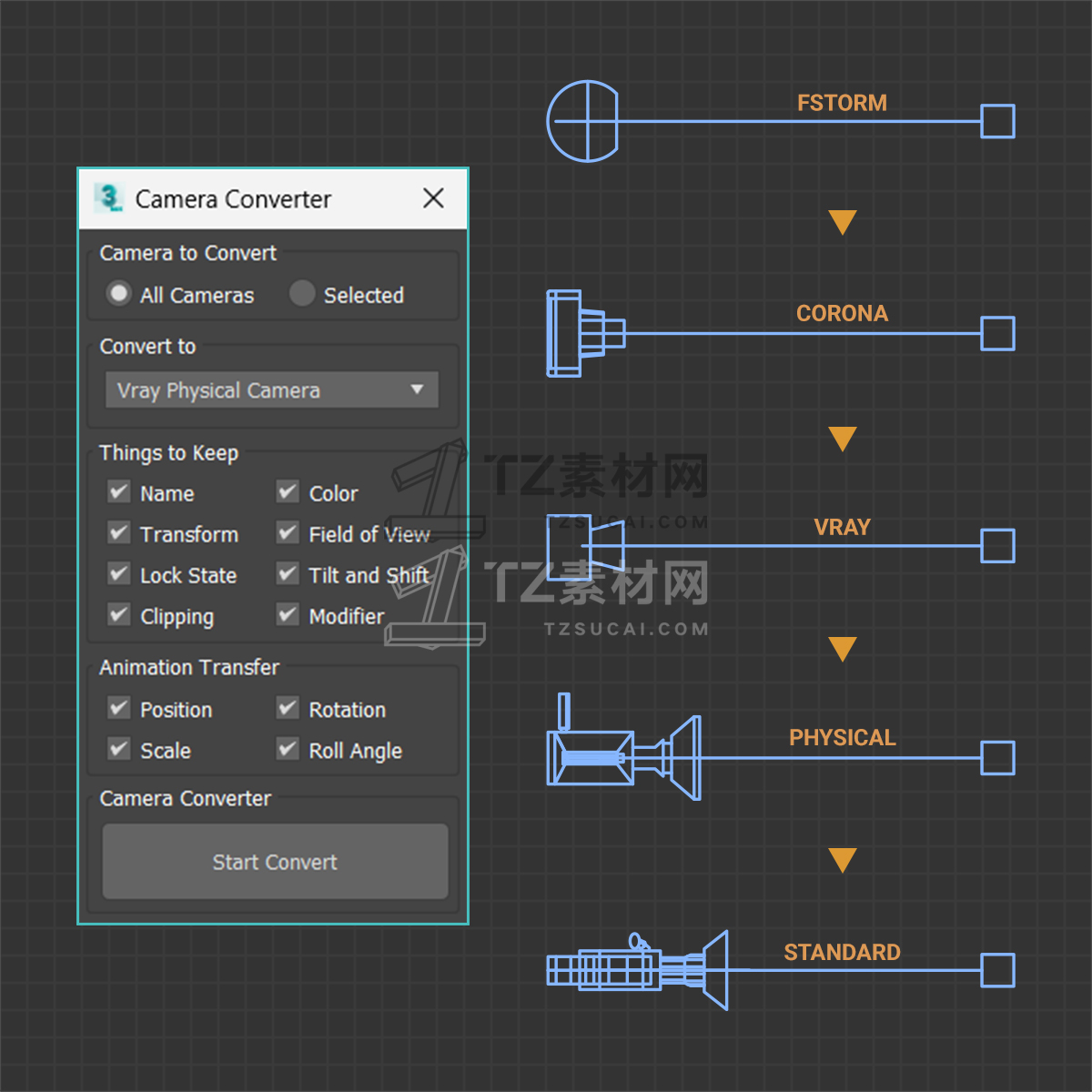Click the 3ds Max logo icon in title bar
This screenshot has height=1092, width=1092.
tap(109, 197)
